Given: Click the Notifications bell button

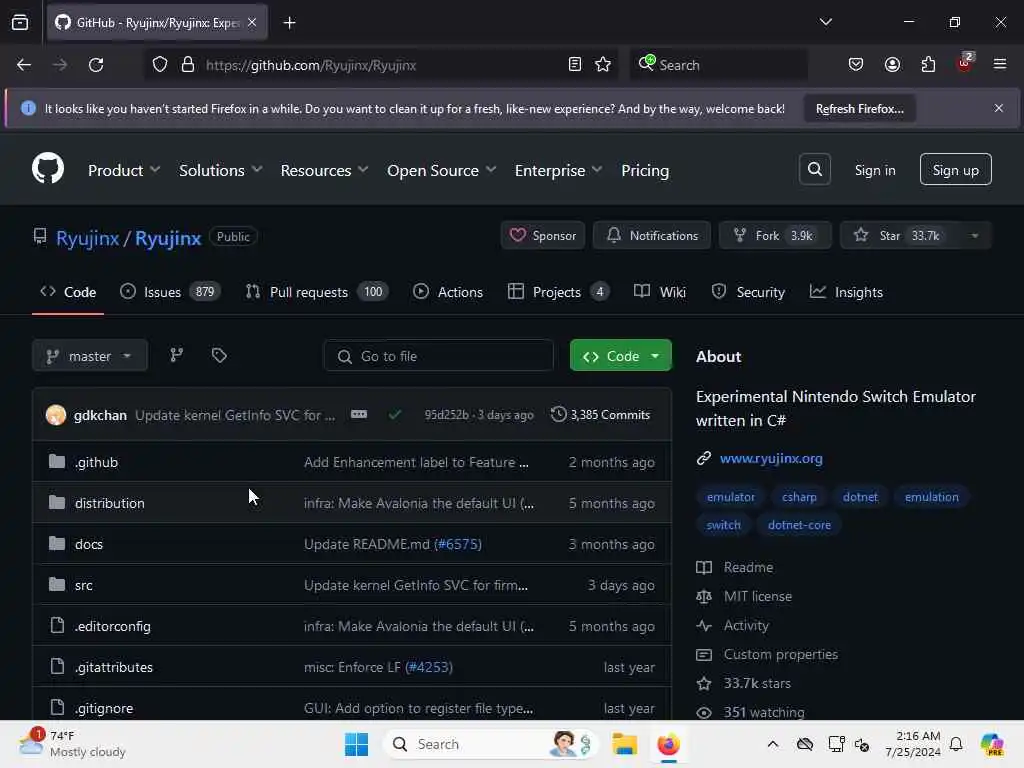Looking at the screenshot, I should click(652, 235).
